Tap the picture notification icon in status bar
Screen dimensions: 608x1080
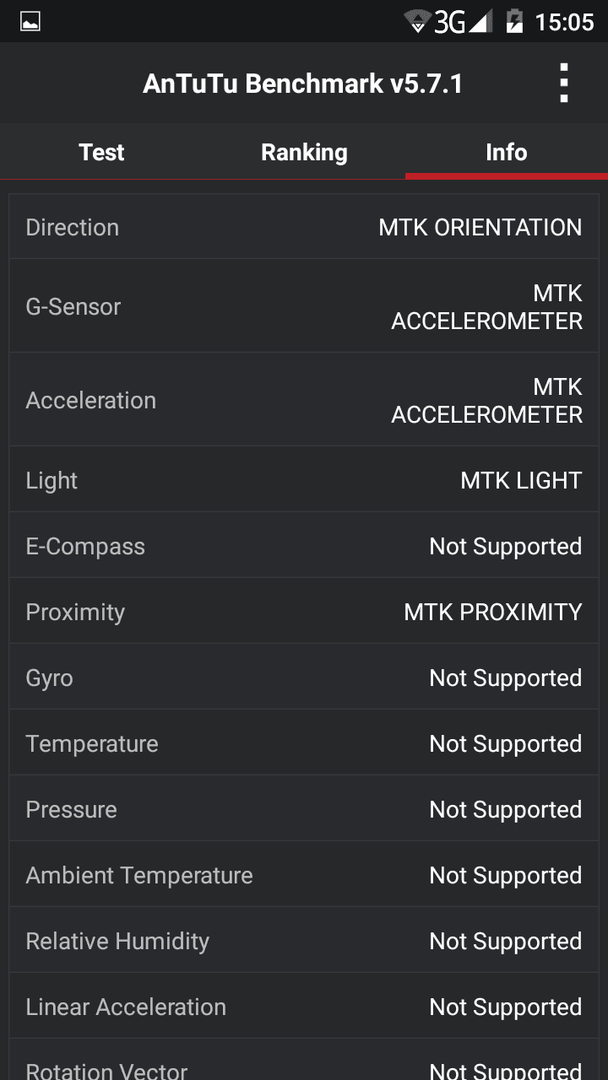tap(30, 21)
